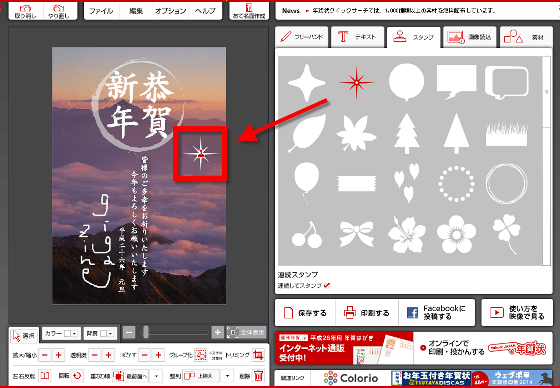
Task: Toggle the continuous stamp checkmark
Action: coord(327,285)
